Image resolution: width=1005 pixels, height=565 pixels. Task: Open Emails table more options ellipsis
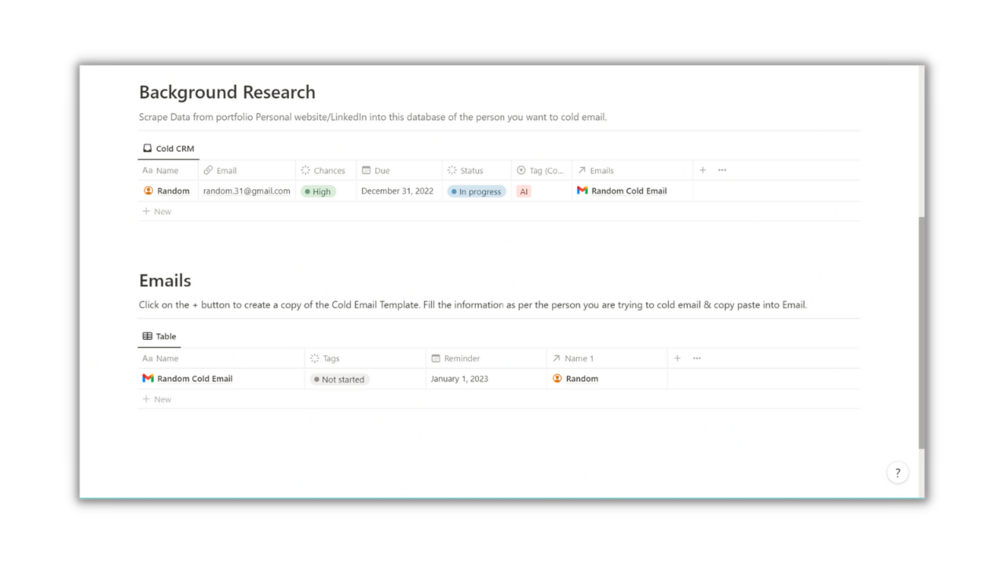tap(697, 359)
